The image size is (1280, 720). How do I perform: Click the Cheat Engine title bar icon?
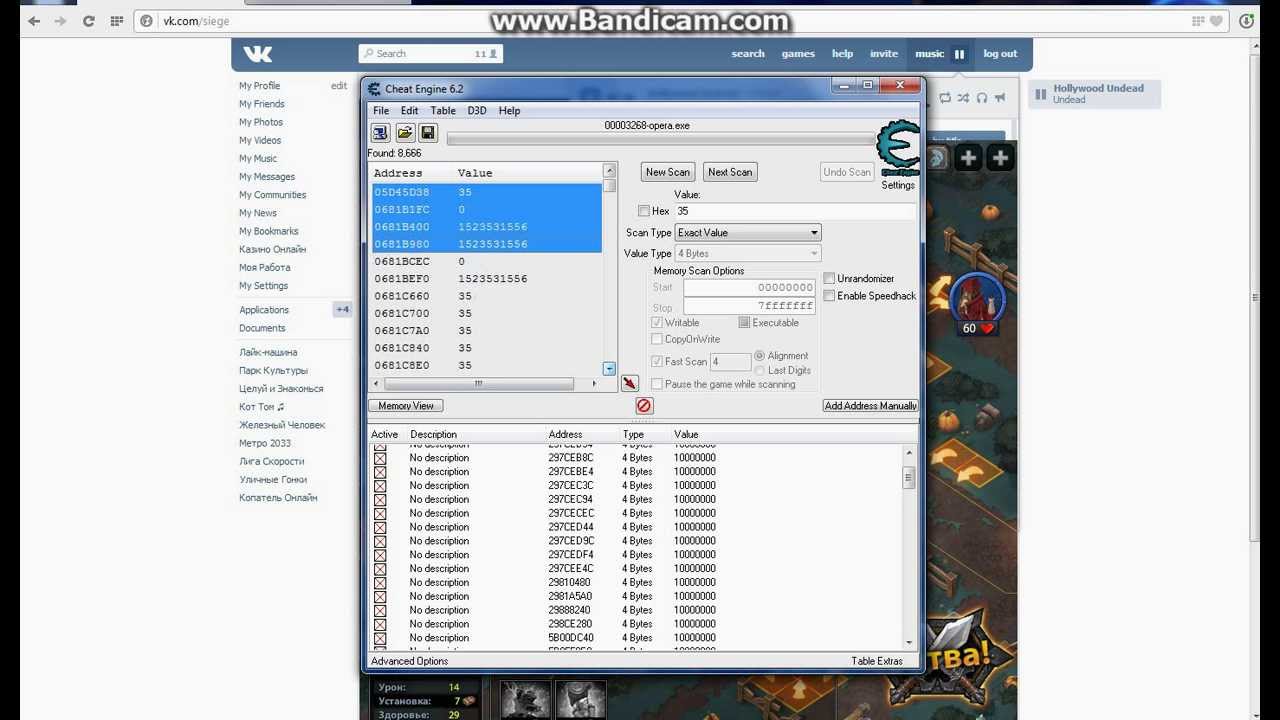coord(375,89)
